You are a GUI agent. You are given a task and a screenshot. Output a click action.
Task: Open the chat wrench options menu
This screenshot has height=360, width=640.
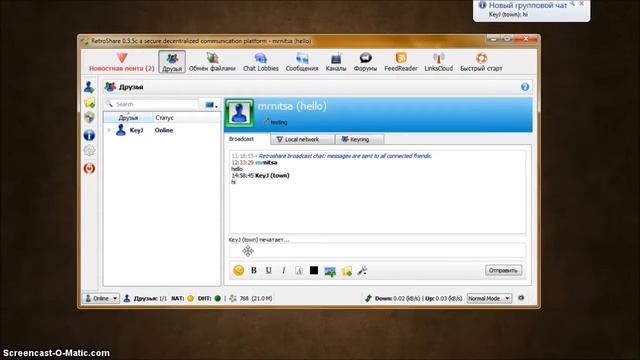pos(362,270)
